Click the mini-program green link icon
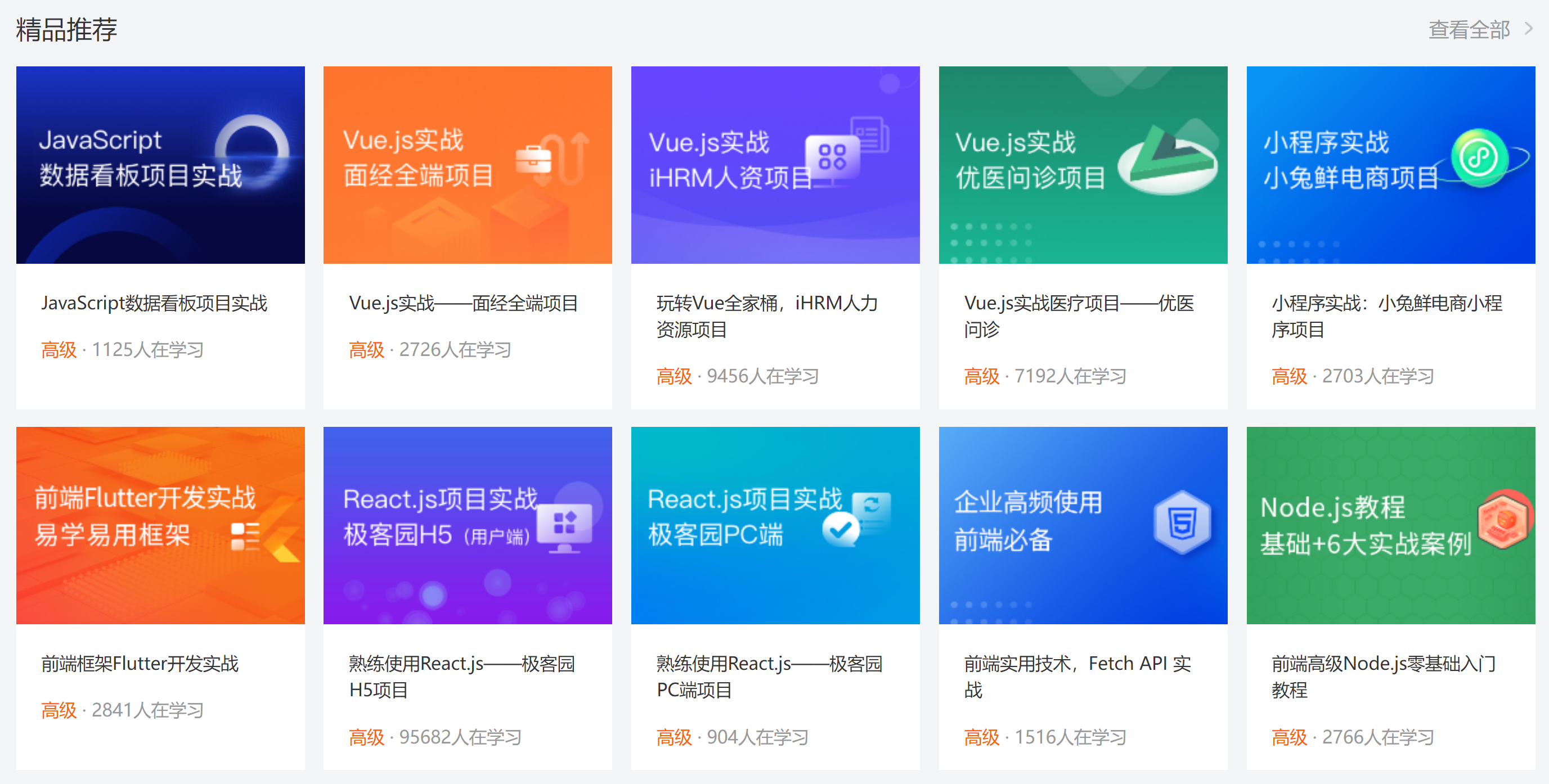Screen dimensions: 1549x784 (1479, 157)
